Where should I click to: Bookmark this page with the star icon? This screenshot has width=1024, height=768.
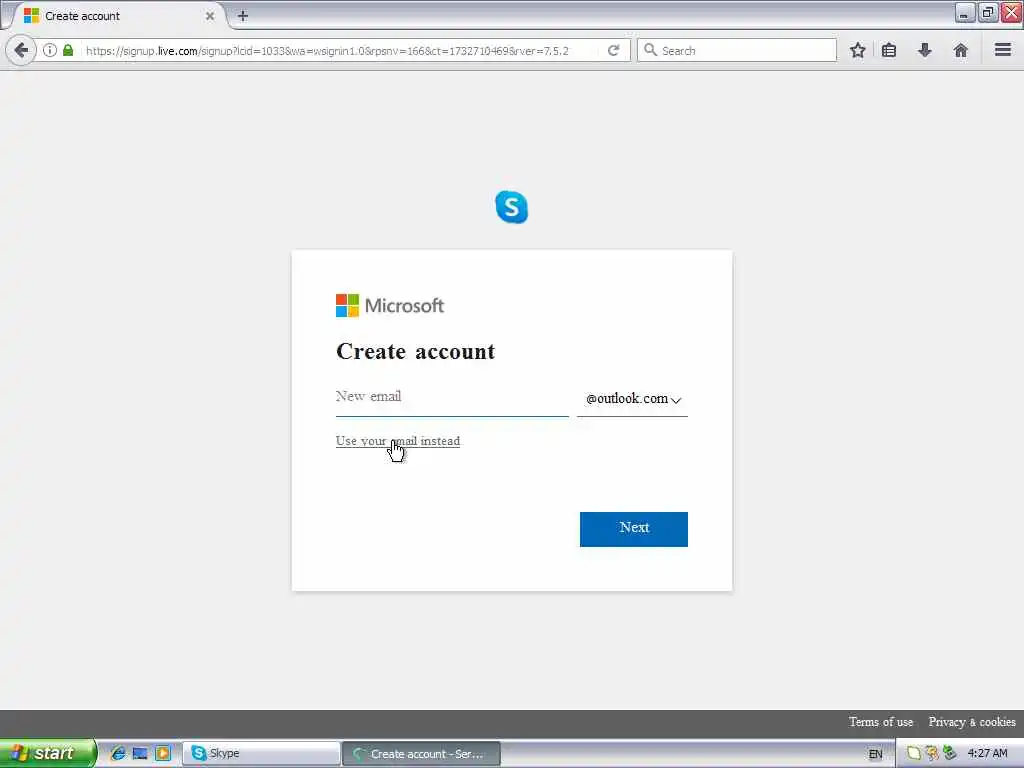857,50
